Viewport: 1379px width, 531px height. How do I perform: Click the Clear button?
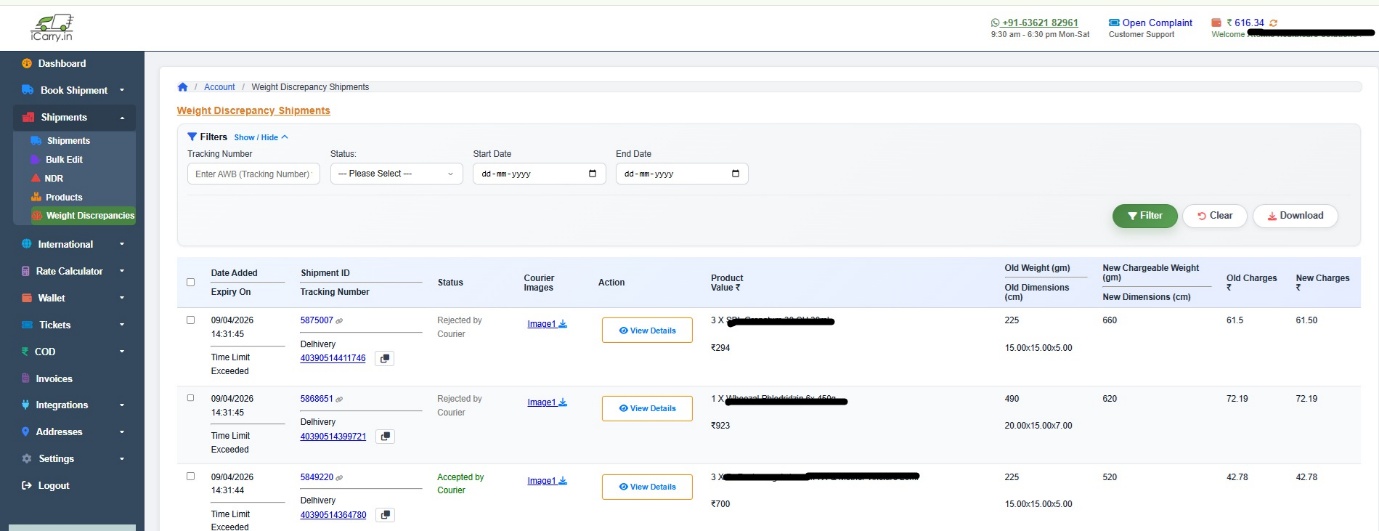[1215, 216]
